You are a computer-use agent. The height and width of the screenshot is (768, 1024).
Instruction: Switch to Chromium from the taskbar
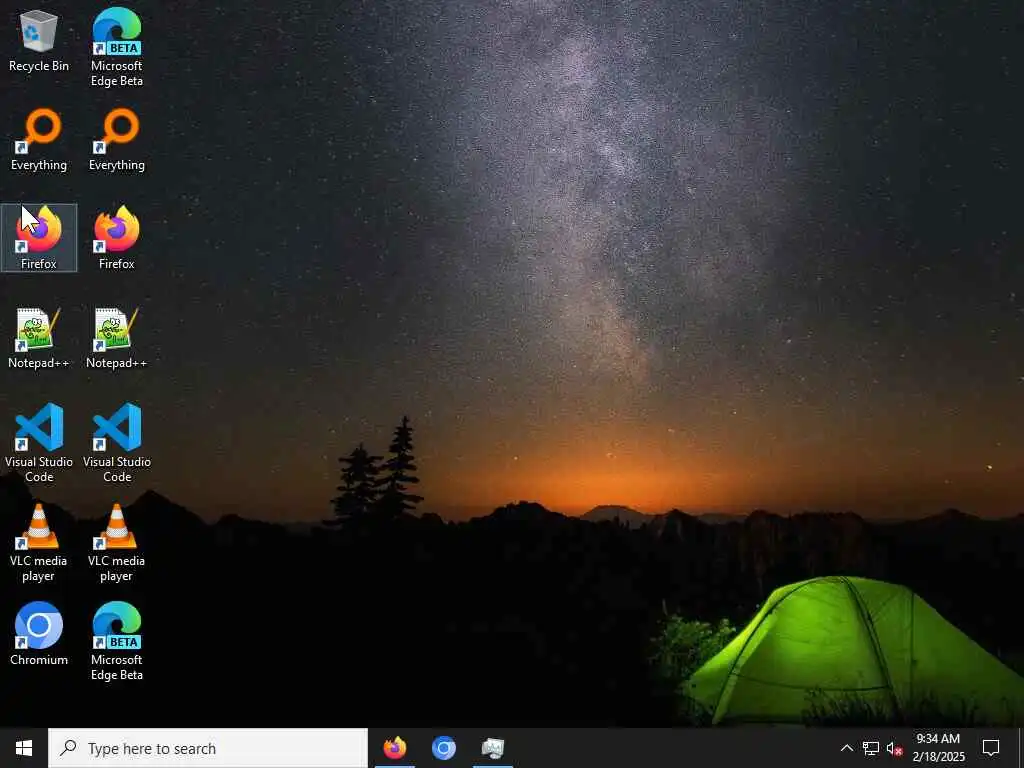tap(443, 748)
